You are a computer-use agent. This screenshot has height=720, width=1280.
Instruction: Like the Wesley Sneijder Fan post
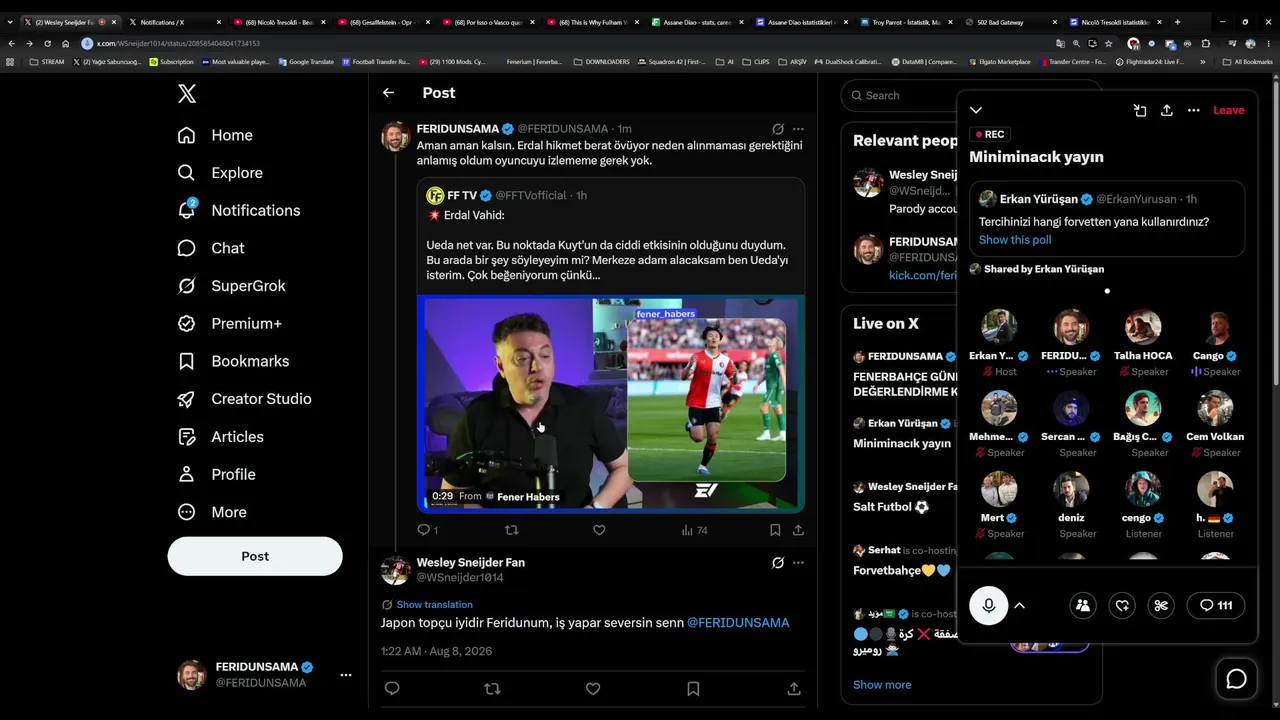point(593,688)
